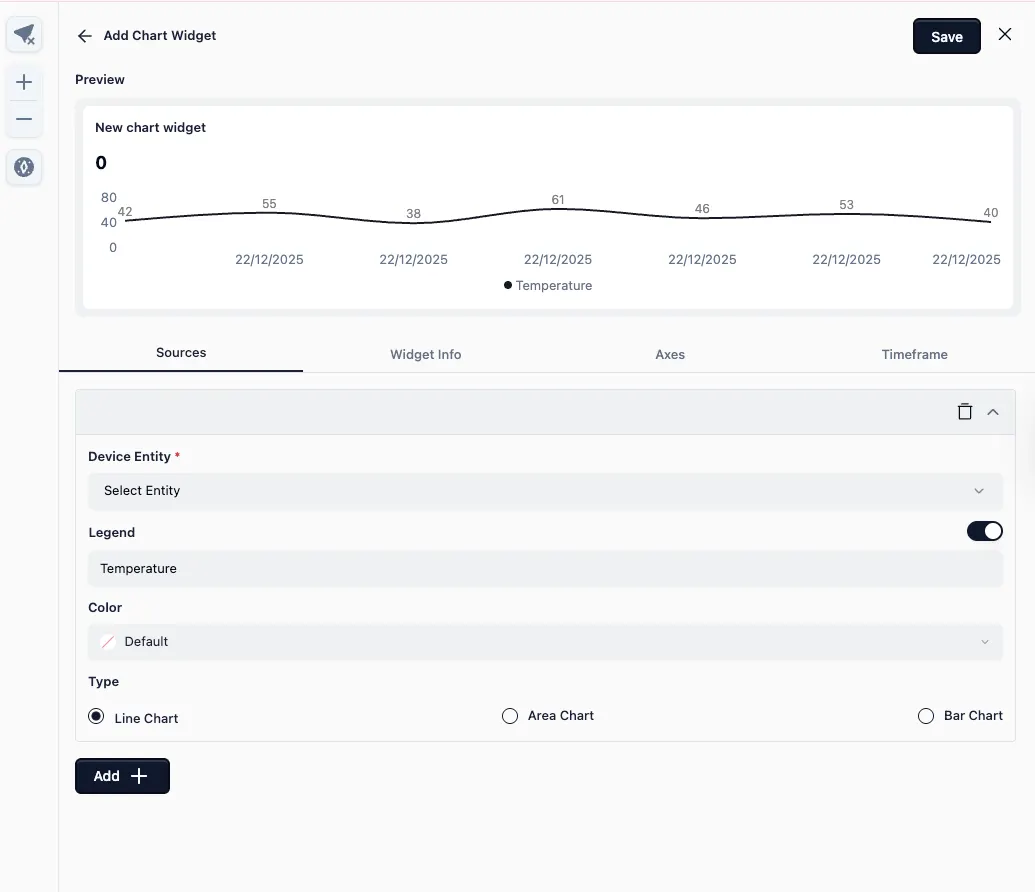
Task: Click the compass icon in left sidebar
Action: [25, 167]
